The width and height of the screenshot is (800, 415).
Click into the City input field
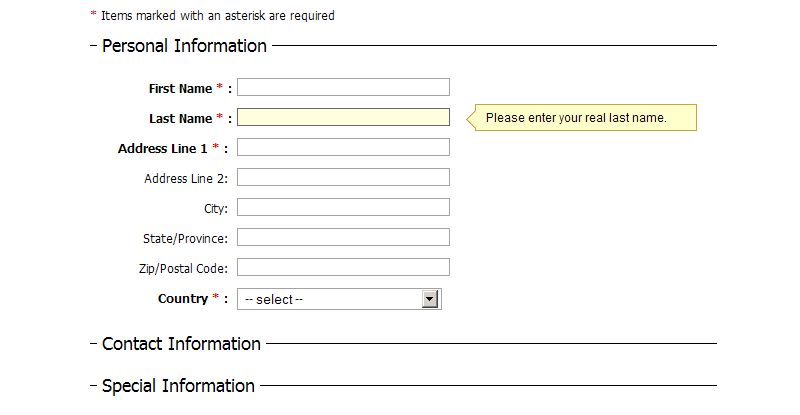pos(343,208)
